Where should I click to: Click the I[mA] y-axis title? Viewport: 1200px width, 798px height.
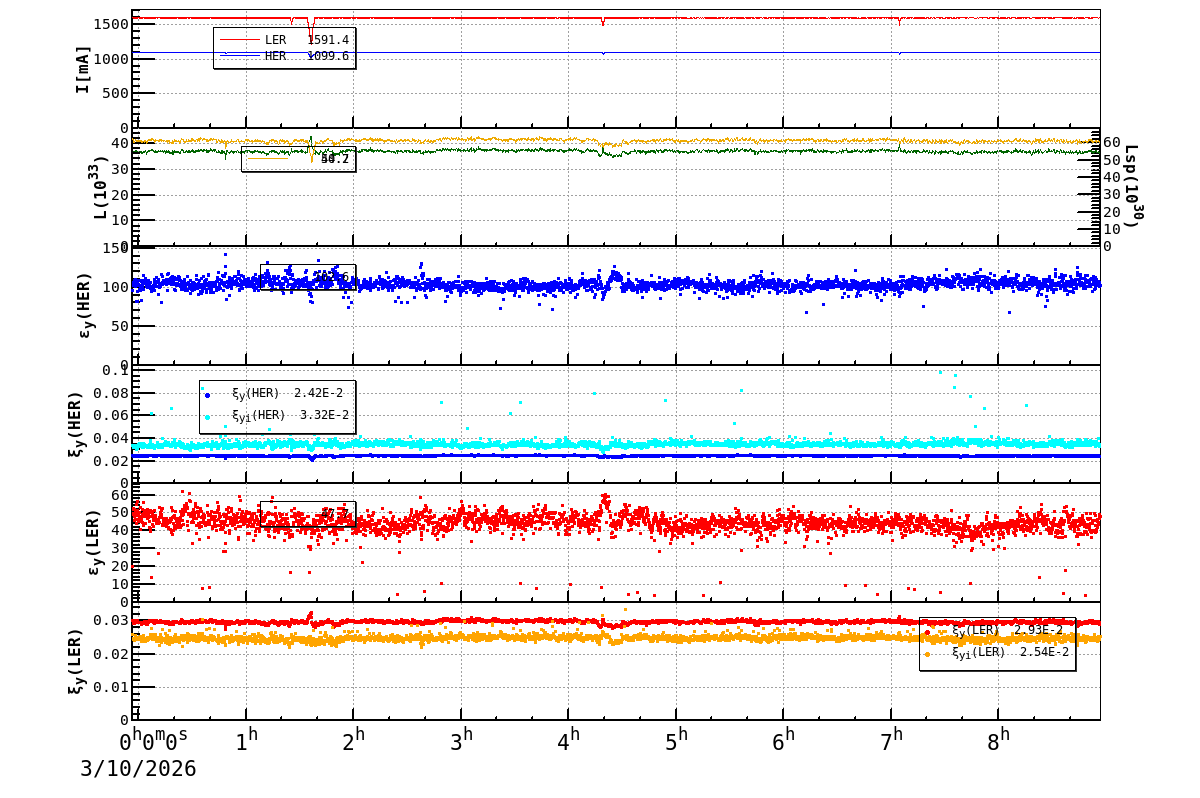pos(83,69)
